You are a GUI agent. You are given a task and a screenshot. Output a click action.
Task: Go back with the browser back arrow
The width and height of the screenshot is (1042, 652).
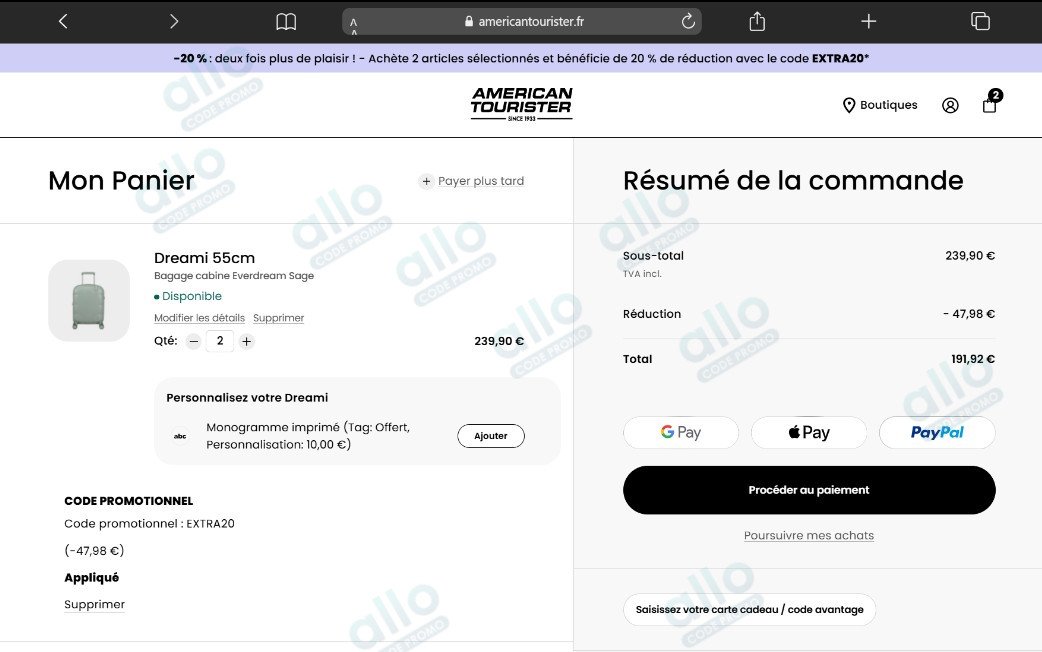pos(63,21)
